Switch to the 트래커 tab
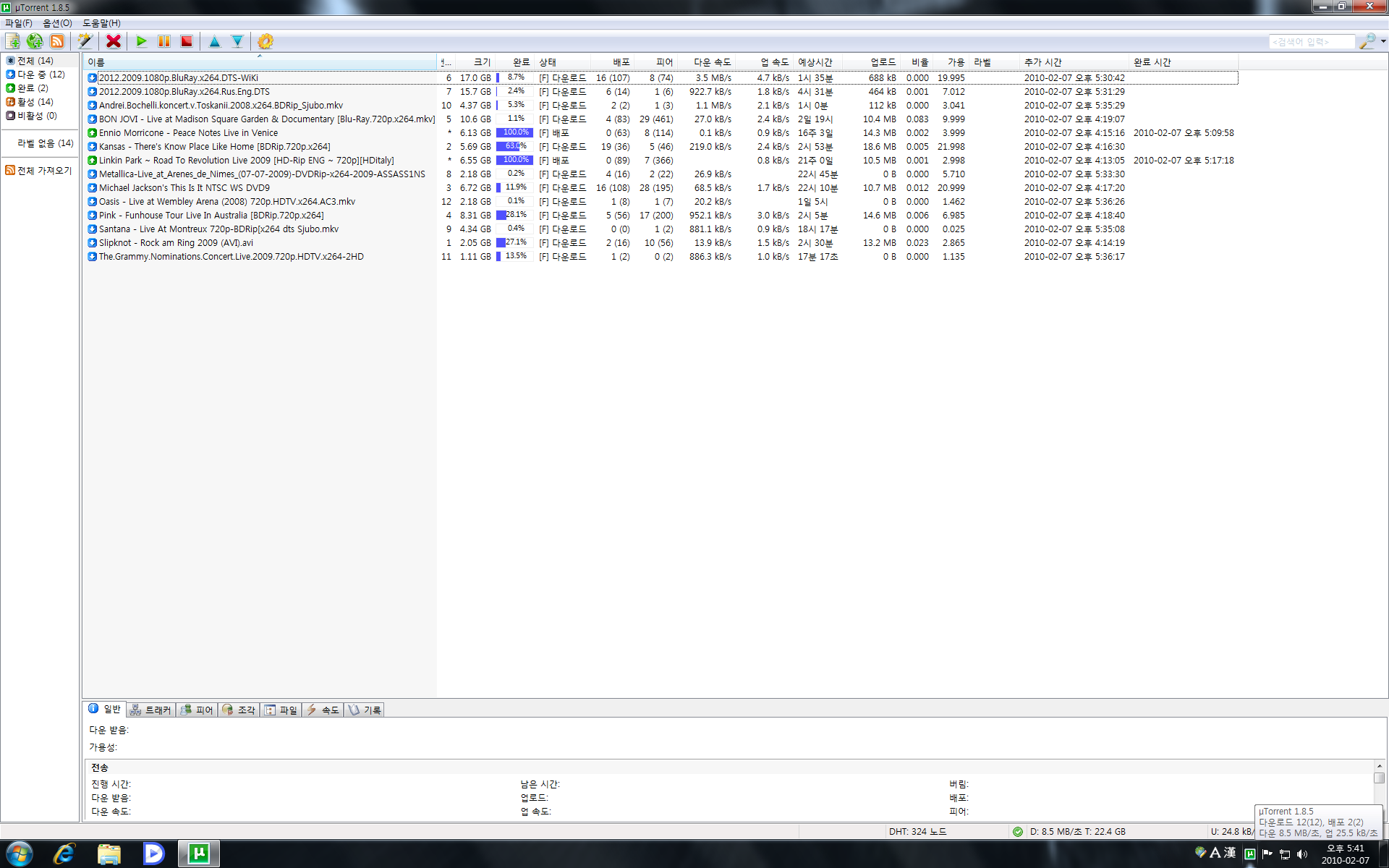 coord(151,710)
